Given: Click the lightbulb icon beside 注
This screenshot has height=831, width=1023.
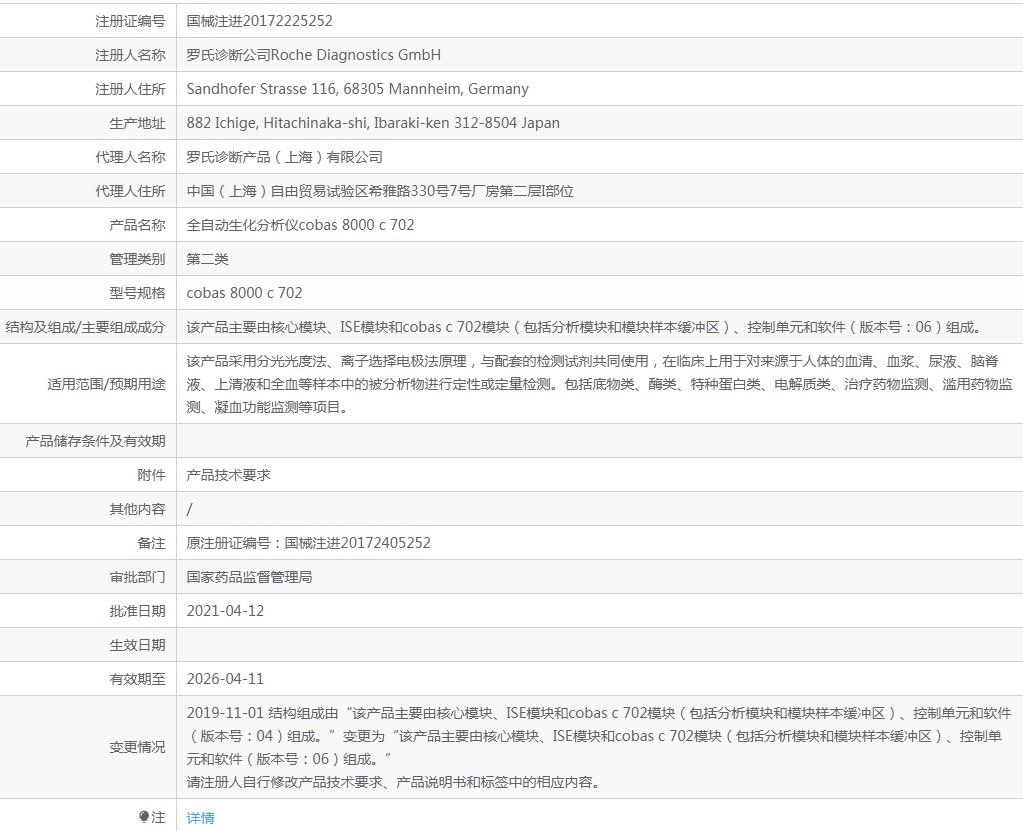Looking at the screenshot, I should tap(144, 817).
